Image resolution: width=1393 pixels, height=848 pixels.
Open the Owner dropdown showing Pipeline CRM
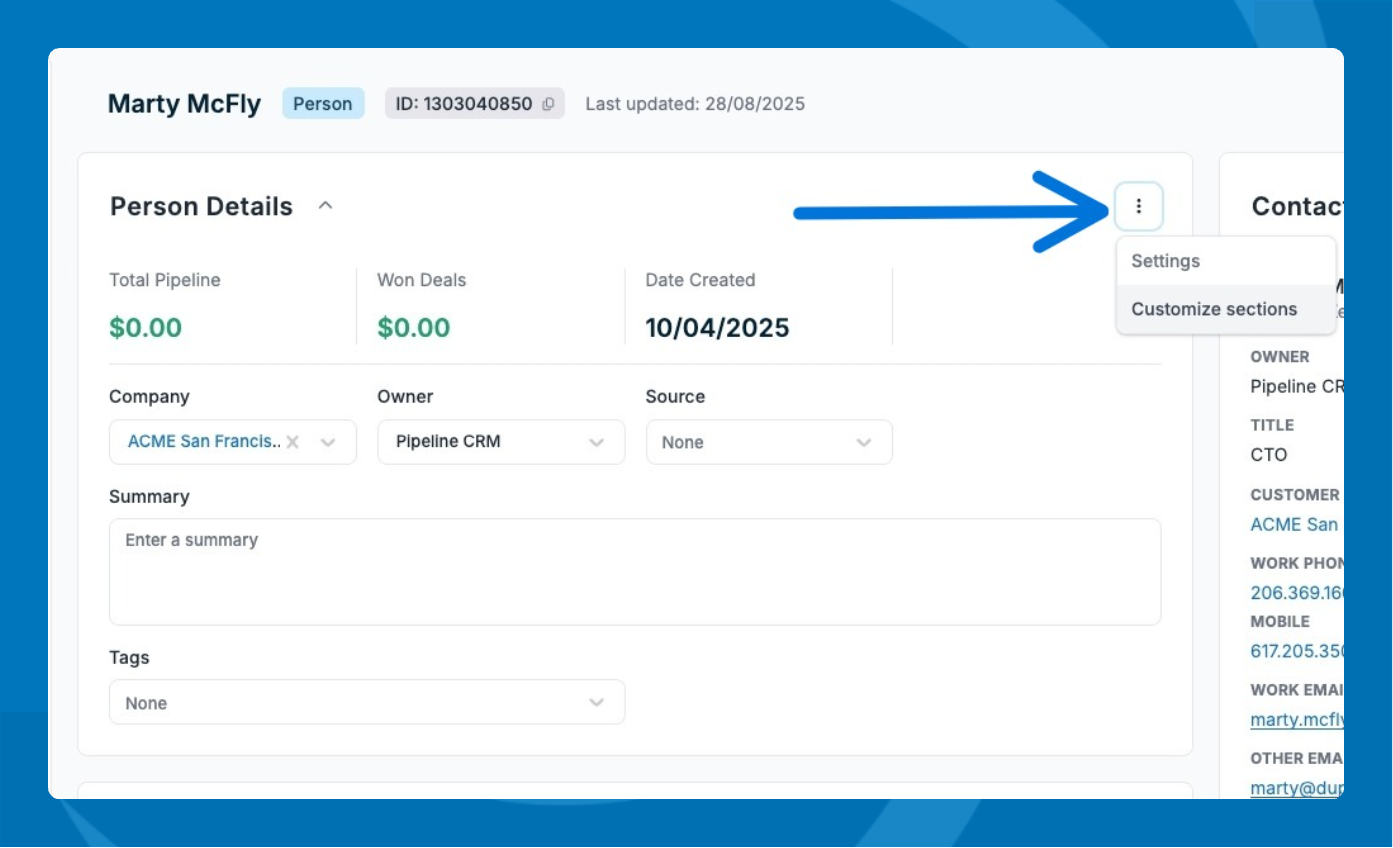[500, 442]
